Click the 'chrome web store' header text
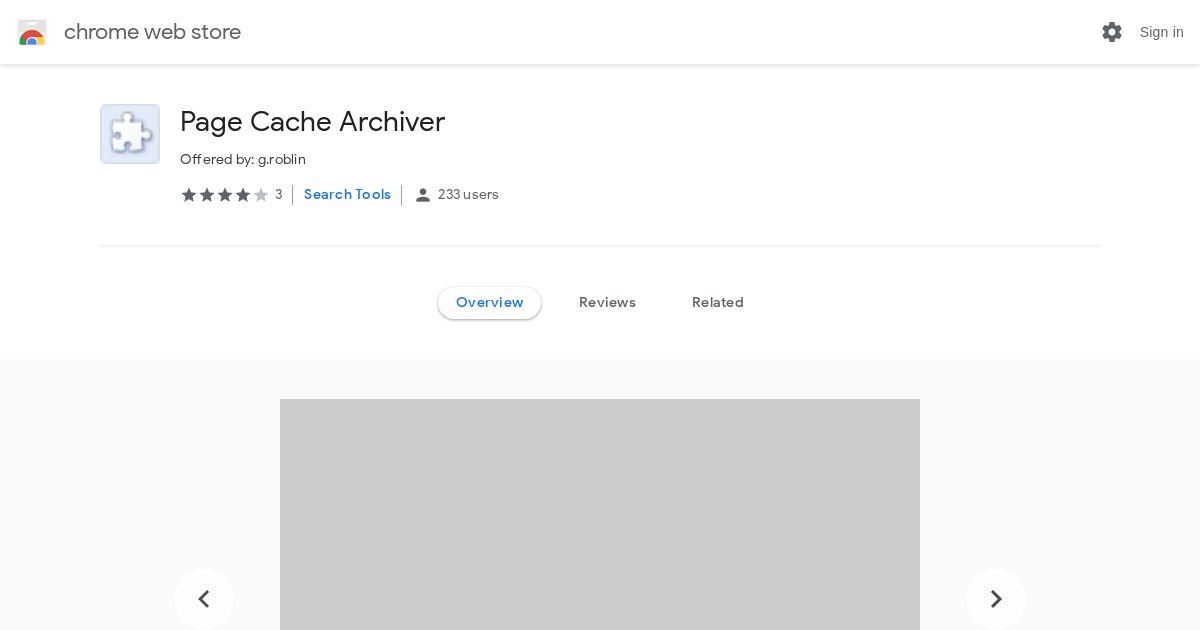 pos(152,32)
